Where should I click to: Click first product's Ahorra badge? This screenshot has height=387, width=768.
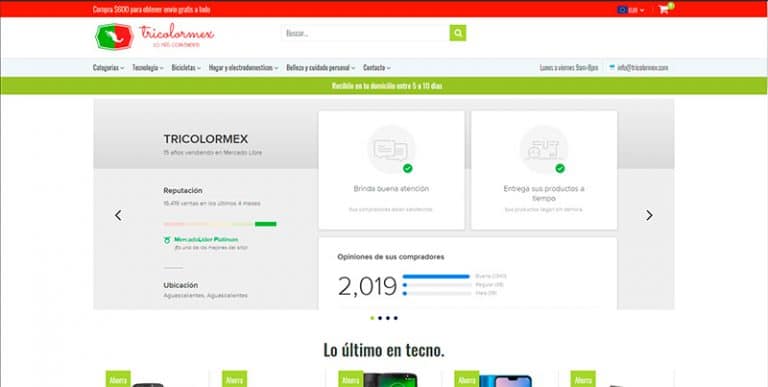[x=118, y=379]
